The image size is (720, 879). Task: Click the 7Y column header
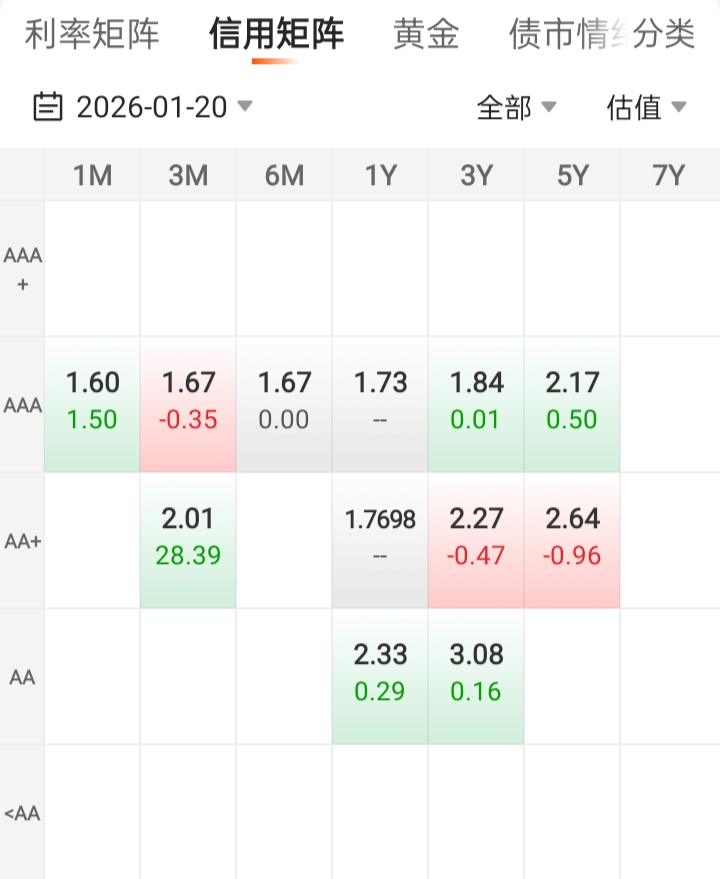668,176
